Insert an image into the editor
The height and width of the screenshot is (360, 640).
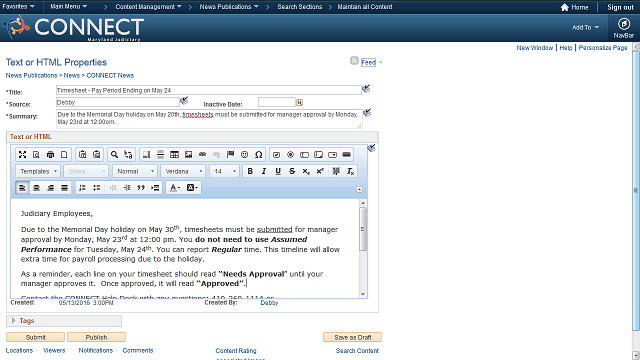click(x=188, y=155)
